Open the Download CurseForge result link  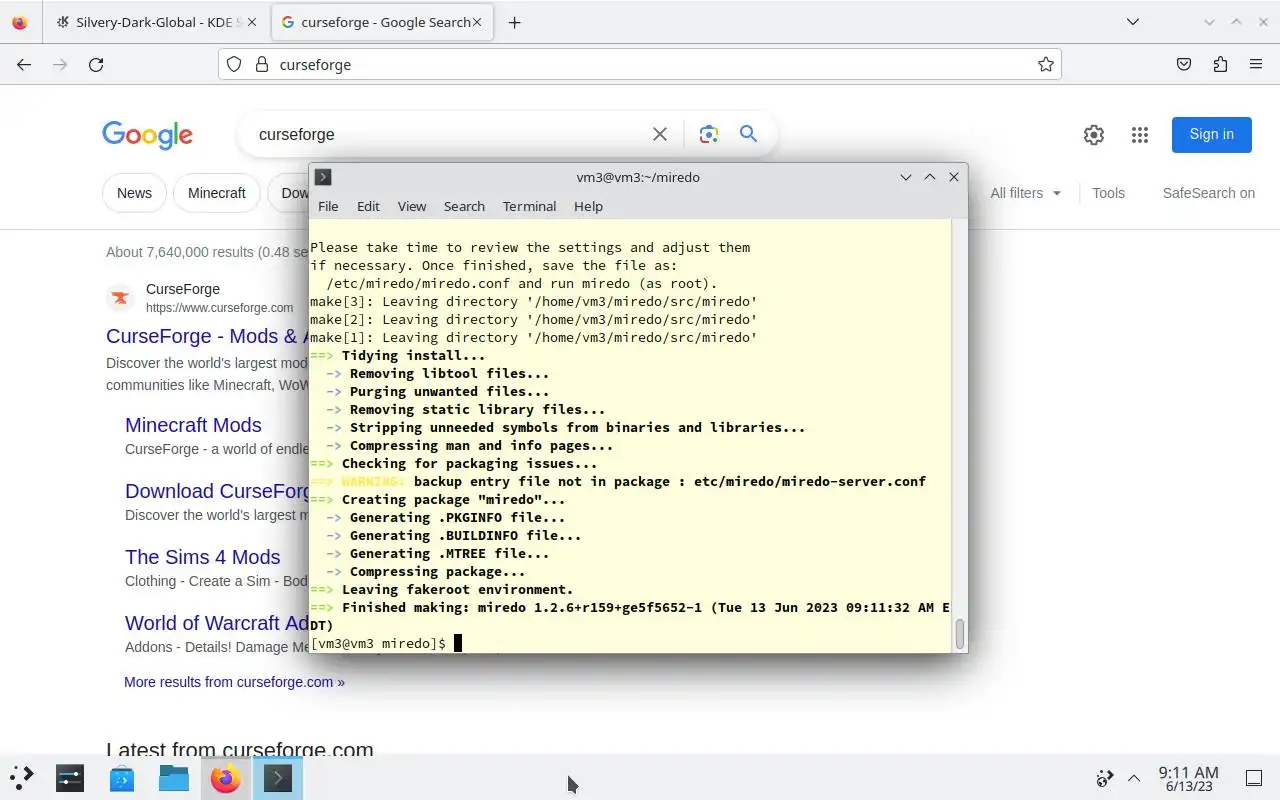(216, 491)
